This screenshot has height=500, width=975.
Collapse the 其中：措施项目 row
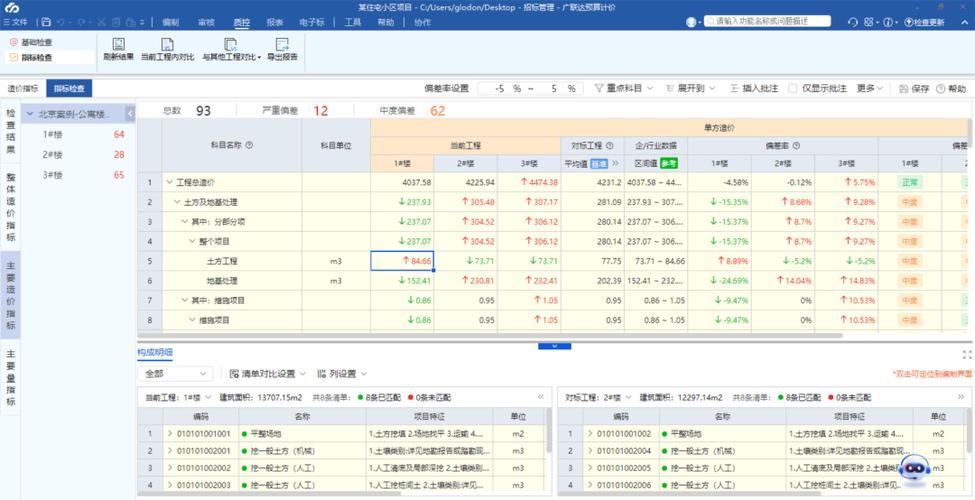tap(185, 300)
